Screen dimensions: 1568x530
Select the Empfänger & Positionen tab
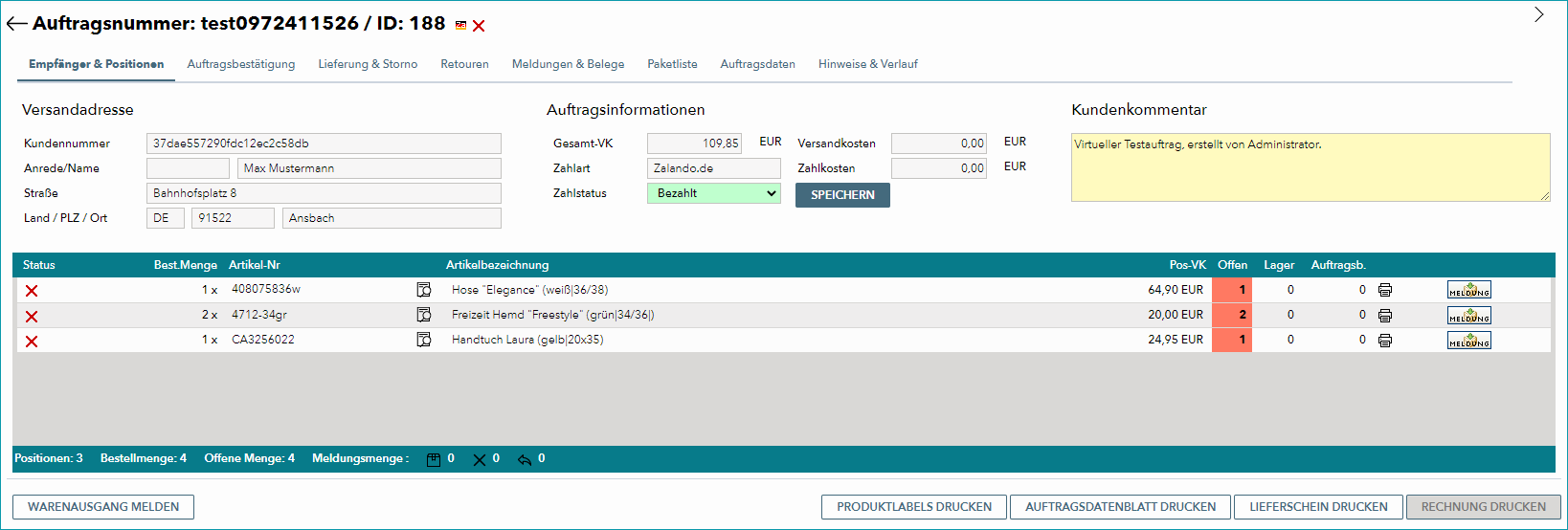(x=96, y=64)
